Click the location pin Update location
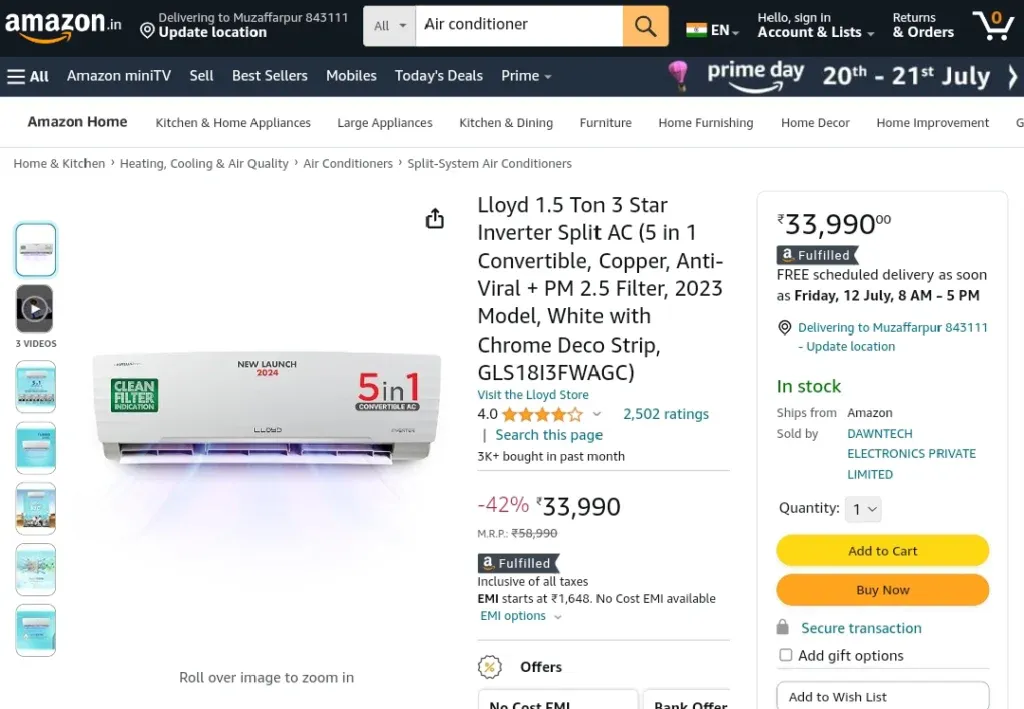The width and height of the screenshot is (1024, 709). [203, 25]
